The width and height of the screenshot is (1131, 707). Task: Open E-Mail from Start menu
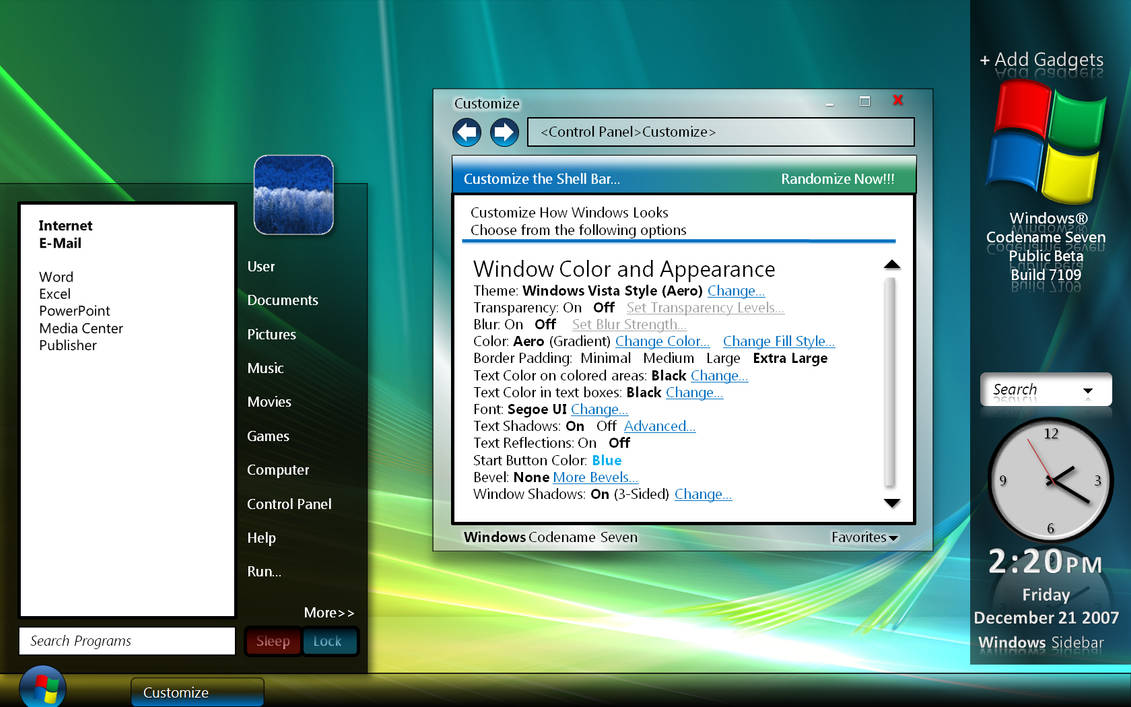tap(60, 243)
